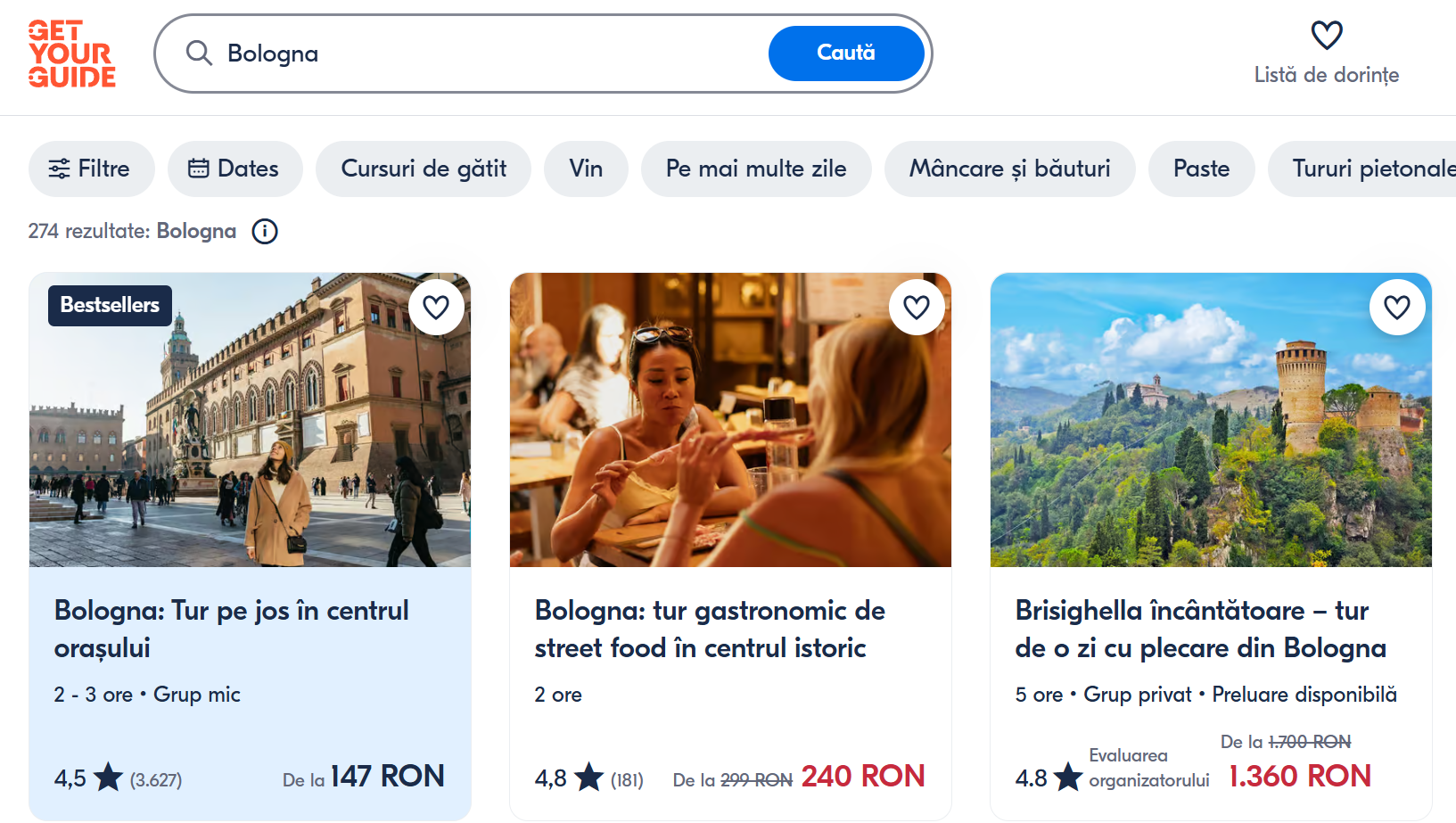This screenshot has width=1456, height=823.
Task: Open the Dates picker chip
Action: tap(234, 169)
